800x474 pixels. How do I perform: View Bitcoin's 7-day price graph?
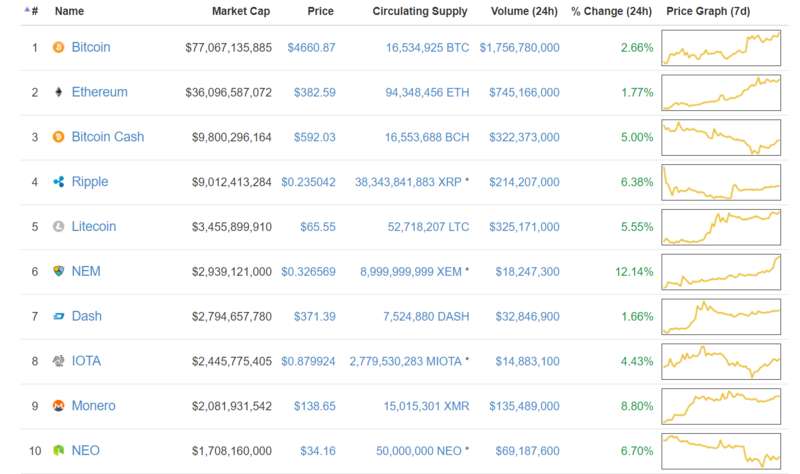721,47
